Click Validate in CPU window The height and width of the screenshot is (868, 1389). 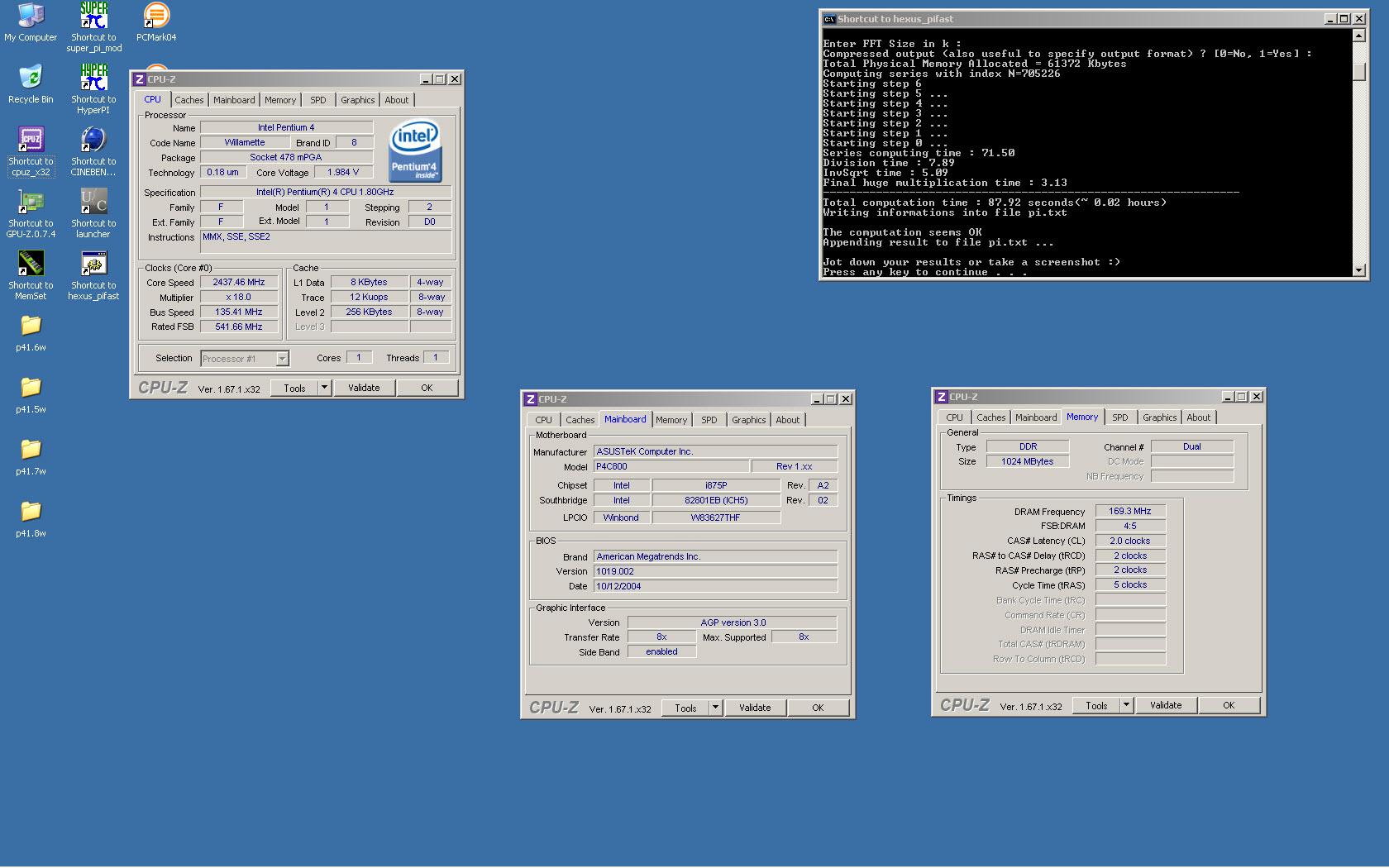(364, 388)
